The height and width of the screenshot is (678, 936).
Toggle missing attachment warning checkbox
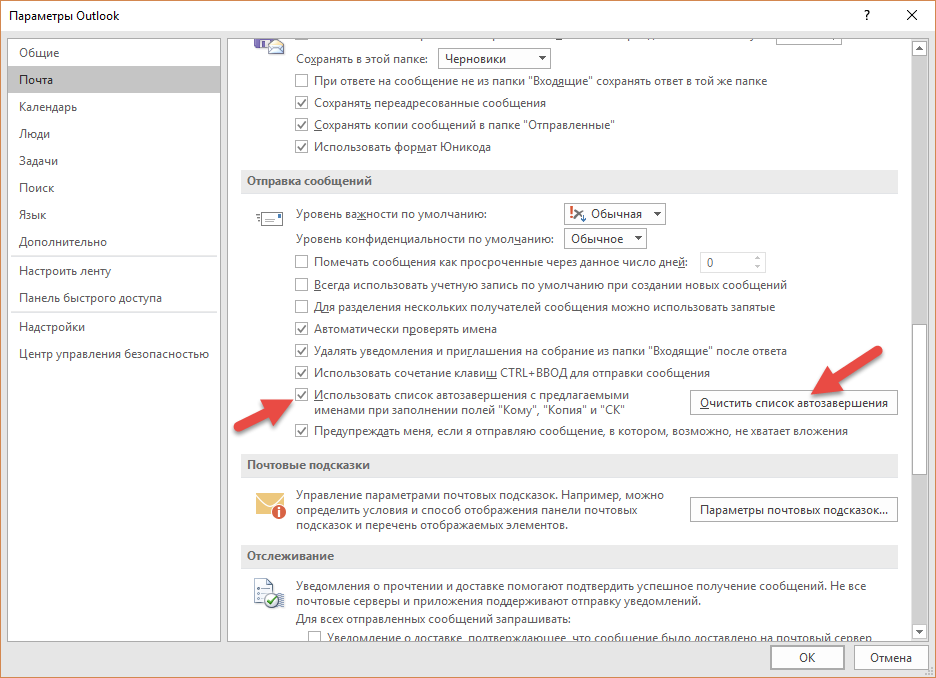301,431
